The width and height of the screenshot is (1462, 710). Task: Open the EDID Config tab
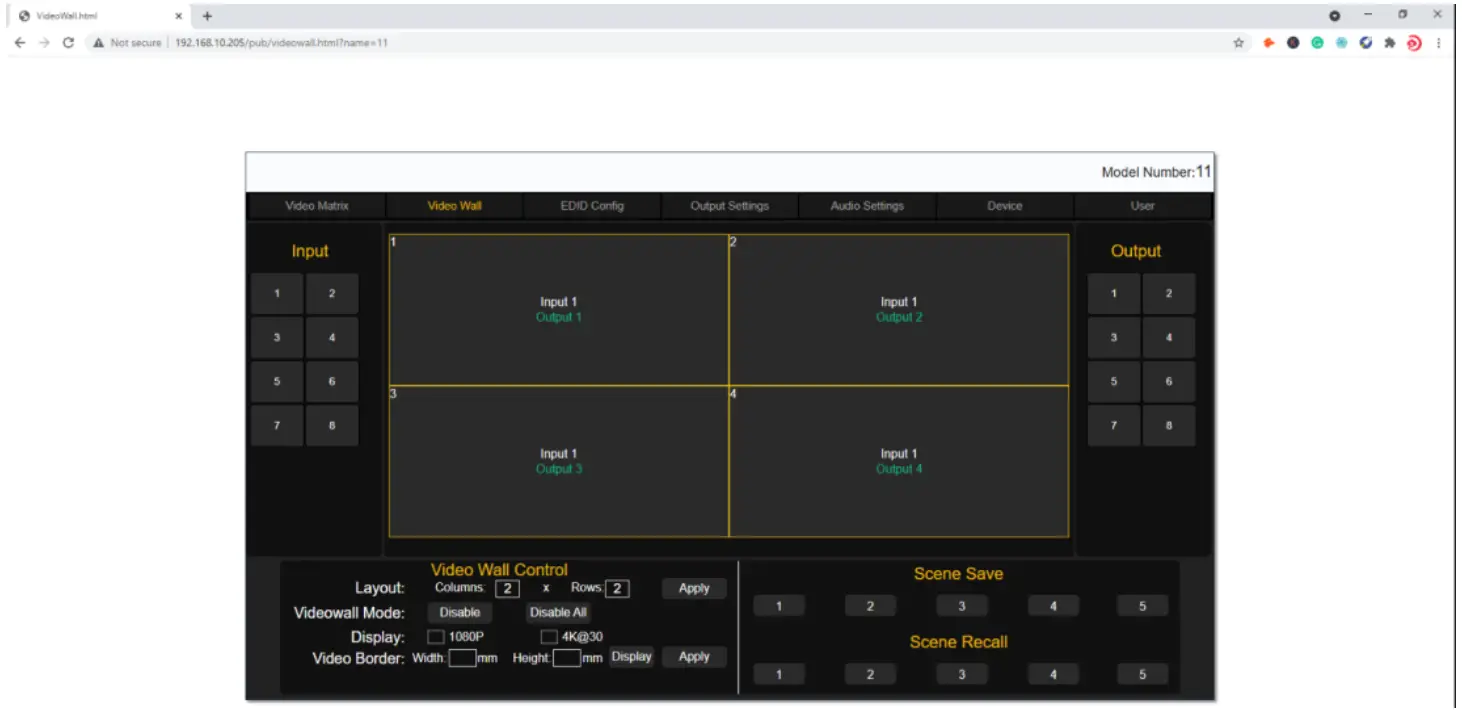[591, 206]
